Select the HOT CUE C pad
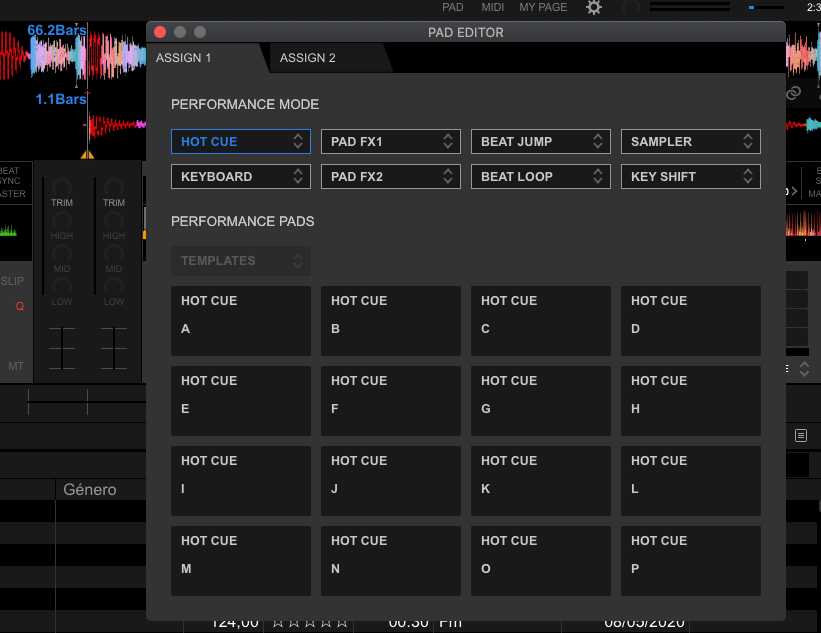Image resolution: width=821 pixels, height=633 pixels. pyautogui.click(x=541, y=321)
